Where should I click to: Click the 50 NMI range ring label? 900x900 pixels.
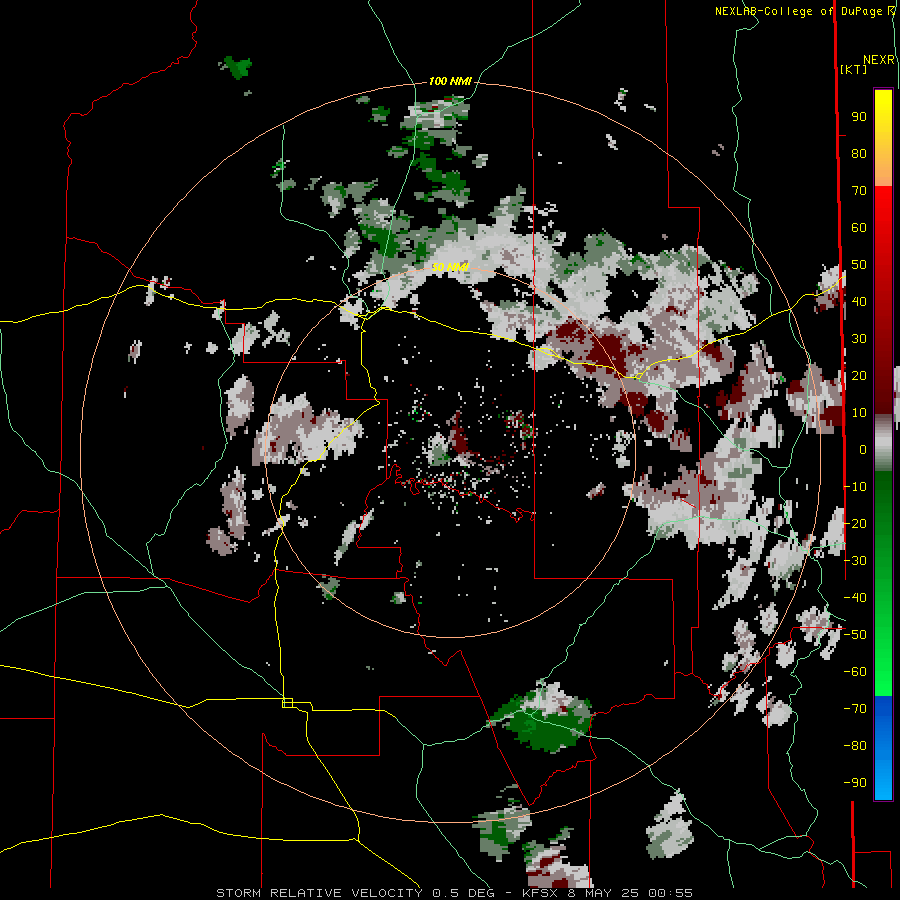pos(450,267)
